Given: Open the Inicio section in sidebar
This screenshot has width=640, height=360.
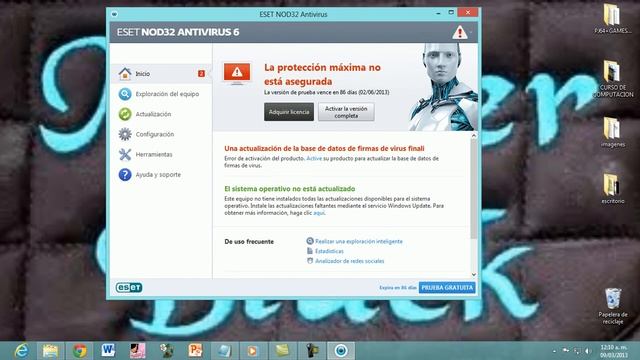Looking at the screenshot, I should pyautogui.click(x=161, y=74).
